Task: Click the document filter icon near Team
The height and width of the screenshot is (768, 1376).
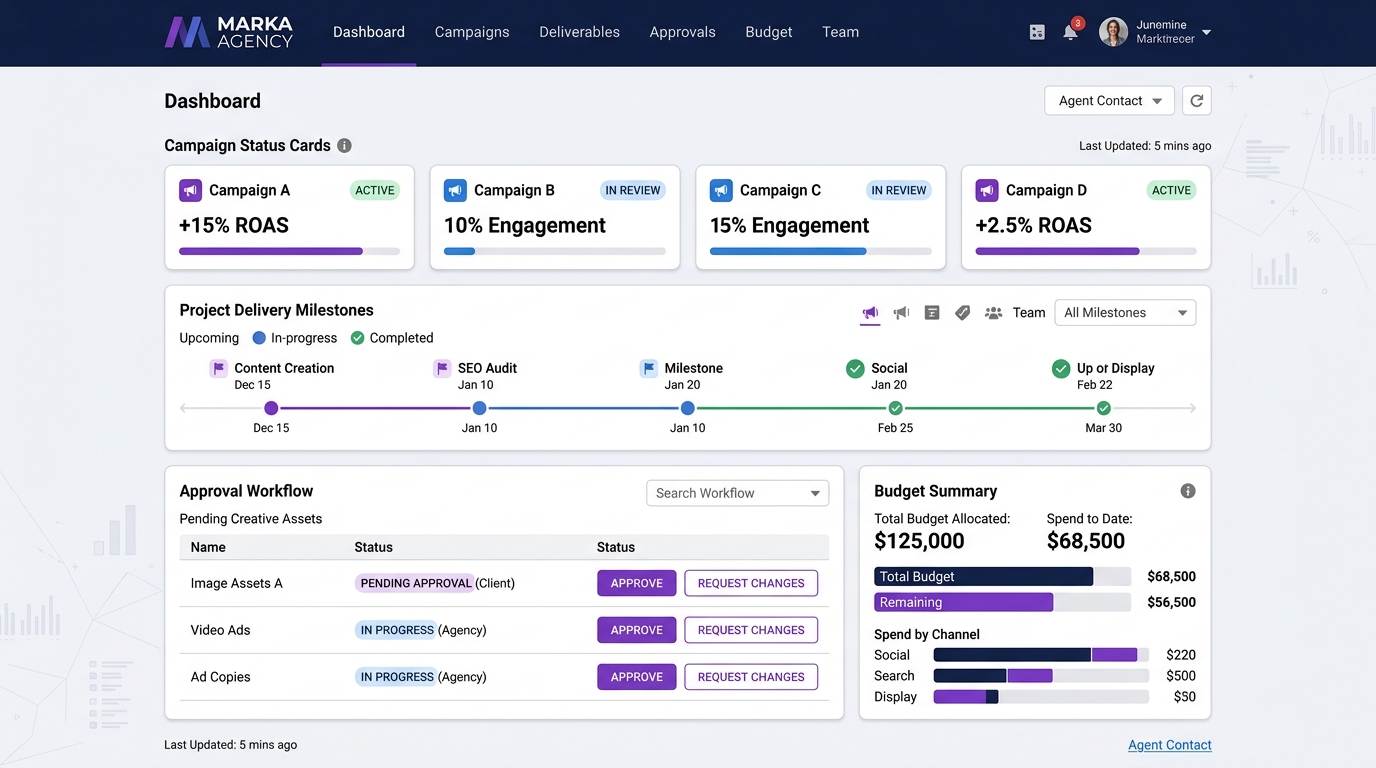Action: pos(931,312)
